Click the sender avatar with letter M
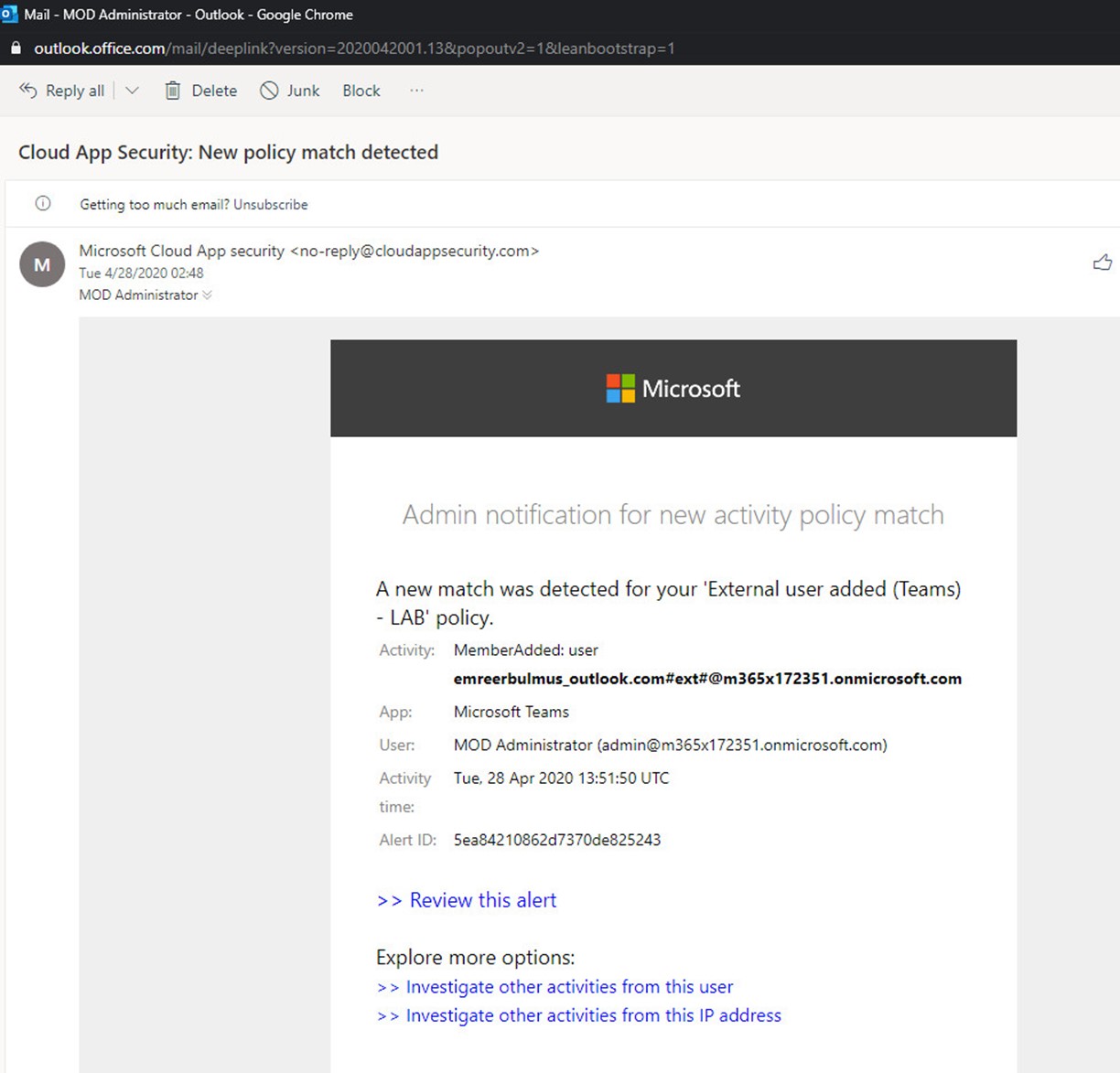This screenshot has width=1120, height=1073. 42,264
